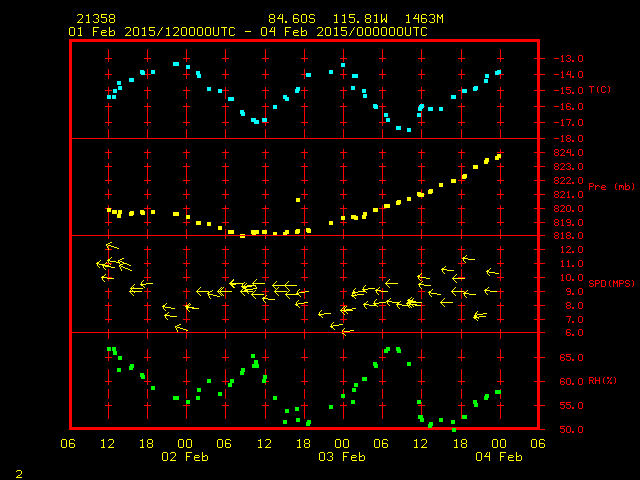Viewport: 640px width, 480px height.
Task: Click the 04 Feb date label
Action: (x=499, y=457)
